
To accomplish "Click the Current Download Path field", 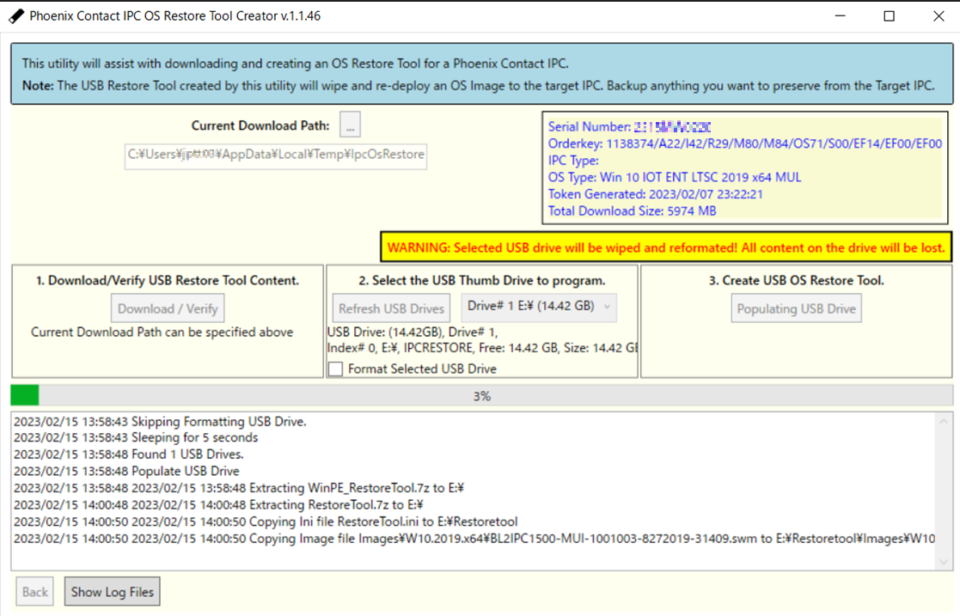I will click(x=276, y=156).
